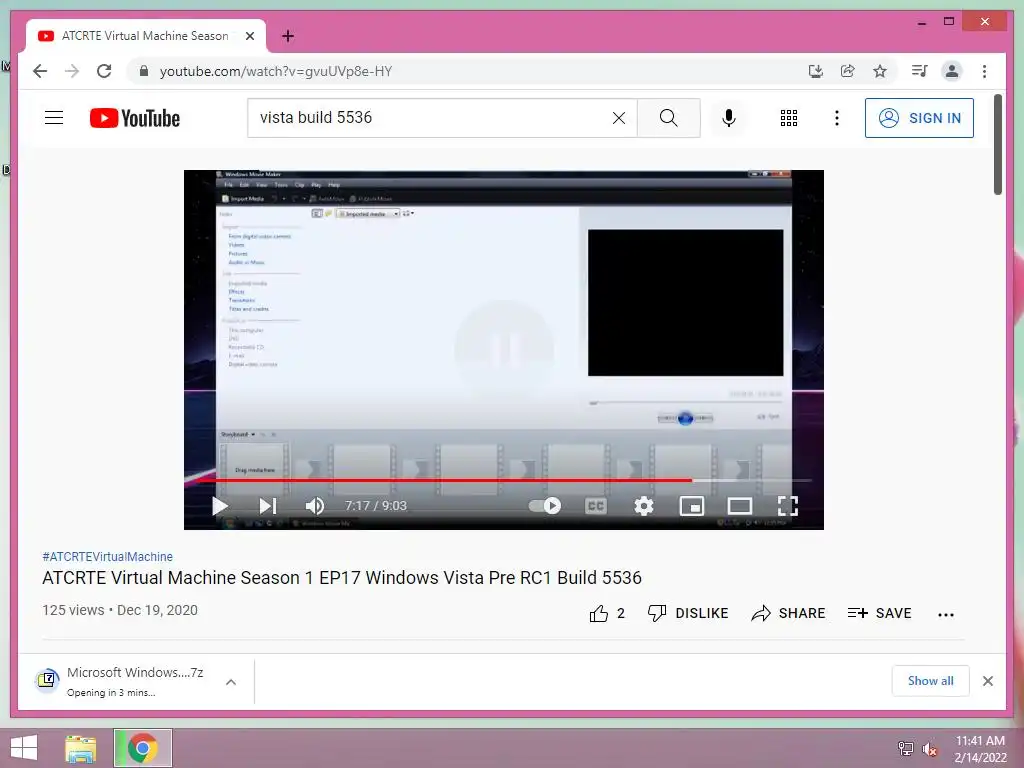Open network status tray icon
This screenshot has width=1024, height=768.
(906, 748)
